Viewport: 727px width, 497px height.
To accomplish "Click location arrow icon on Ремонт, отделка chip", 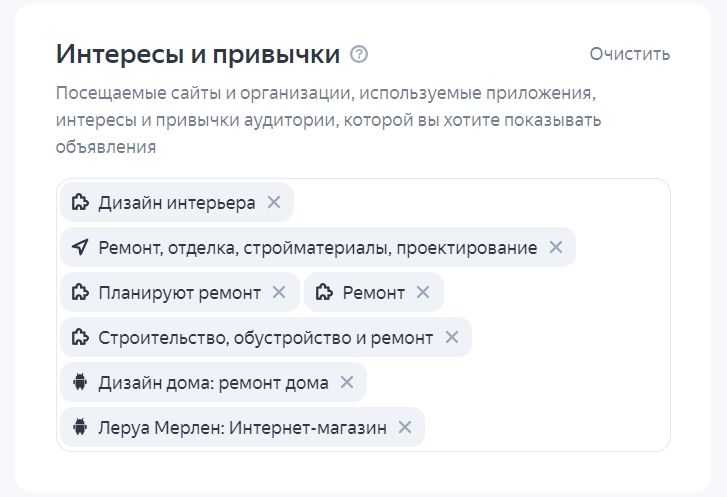I will [x=80, y=247].
